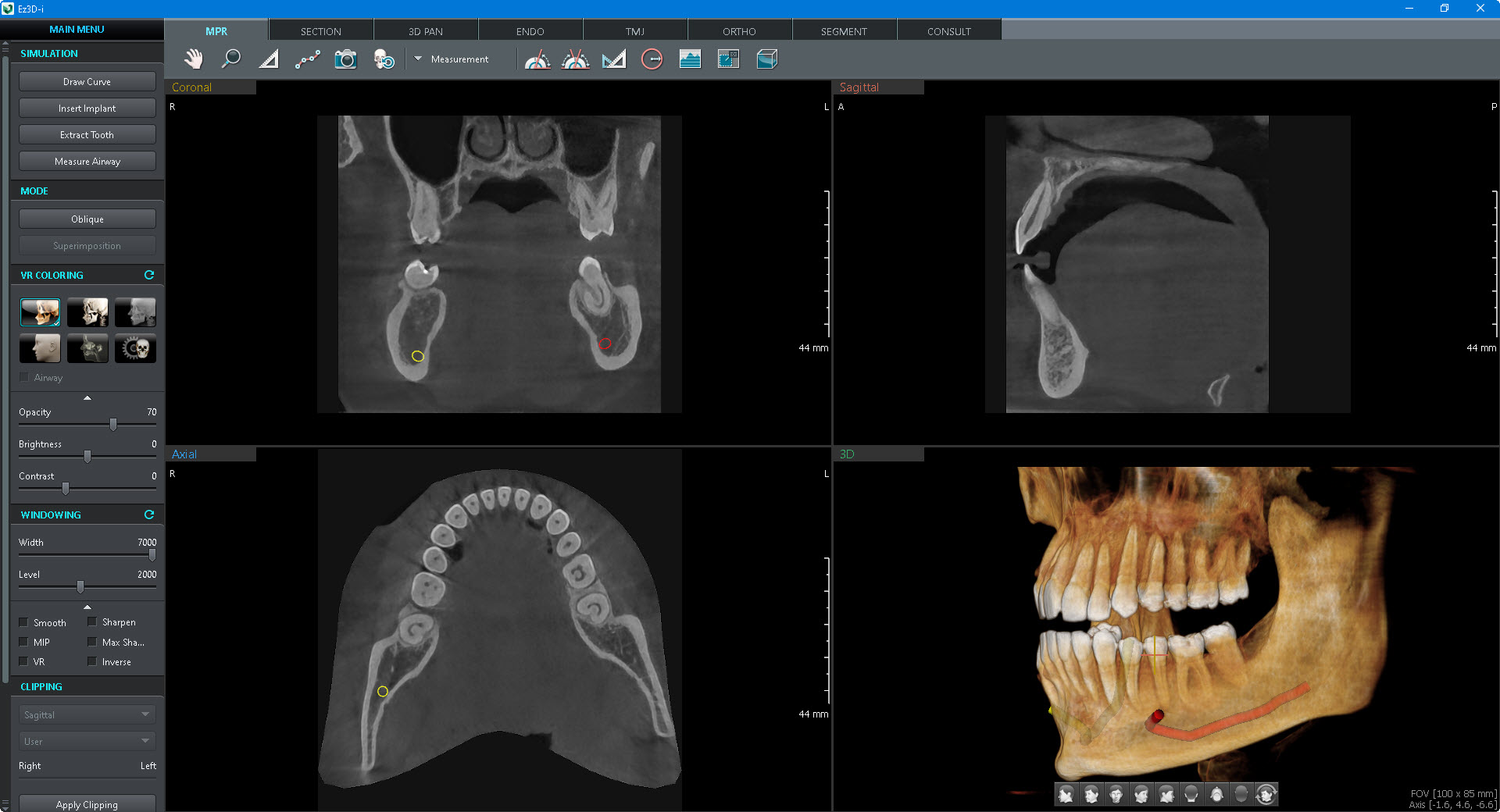Click the Opacity slider handle
Screen dimensions: 1500x812
point(113,424)
